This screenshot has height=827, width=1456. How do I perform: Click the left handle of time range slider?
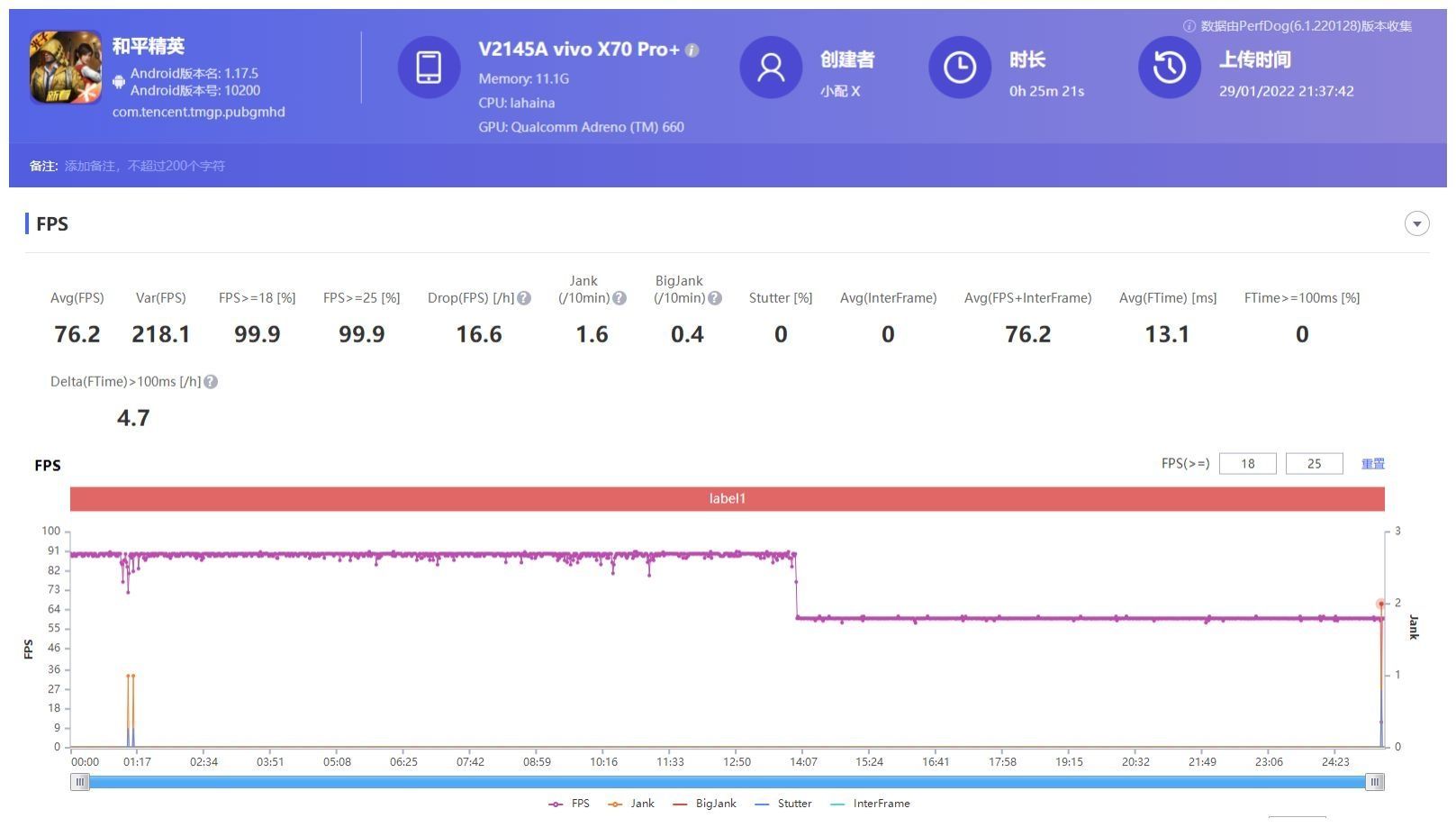click(x=80, y=782)
